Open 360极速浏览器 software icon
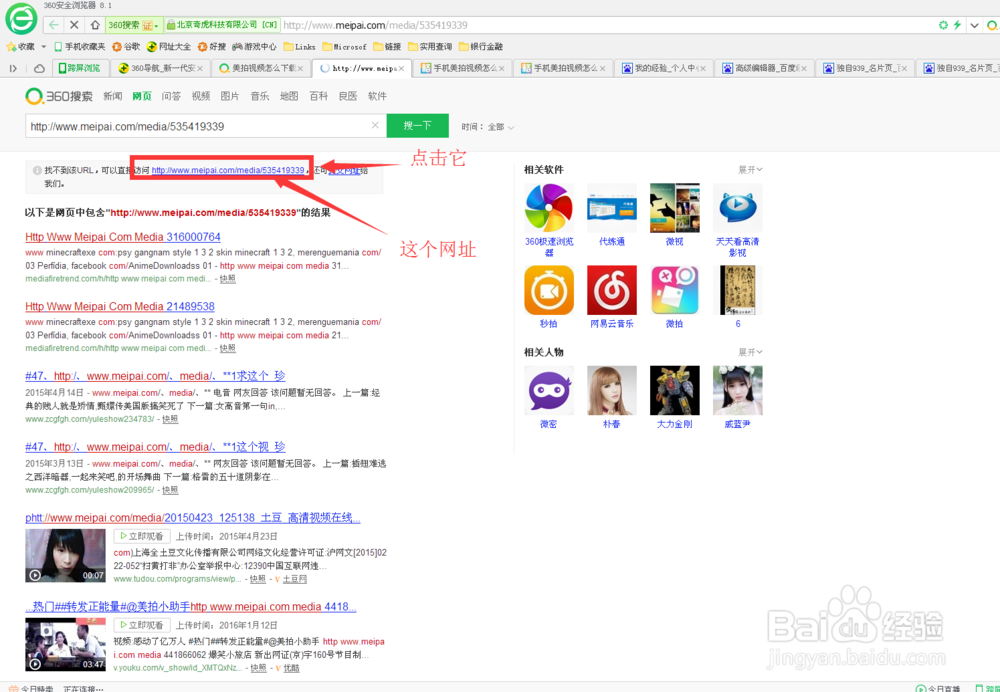 (548, 208)
